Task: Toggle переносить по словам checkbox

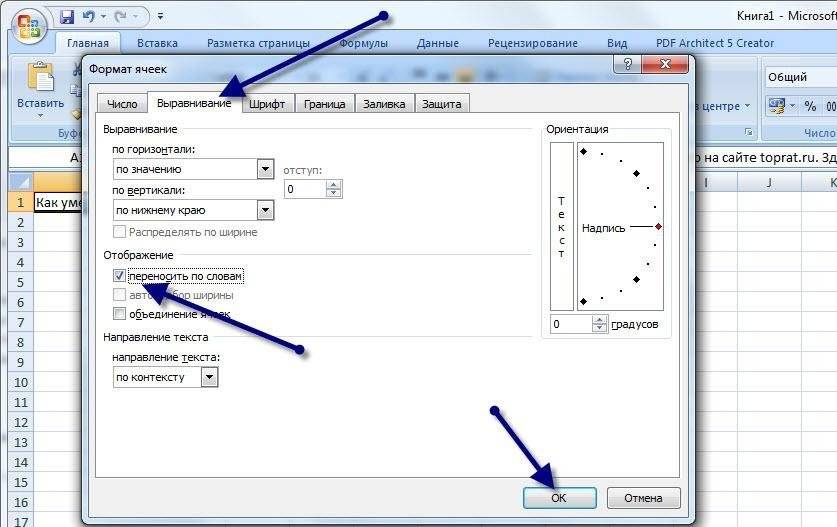Action: click(x=120, y=276)
